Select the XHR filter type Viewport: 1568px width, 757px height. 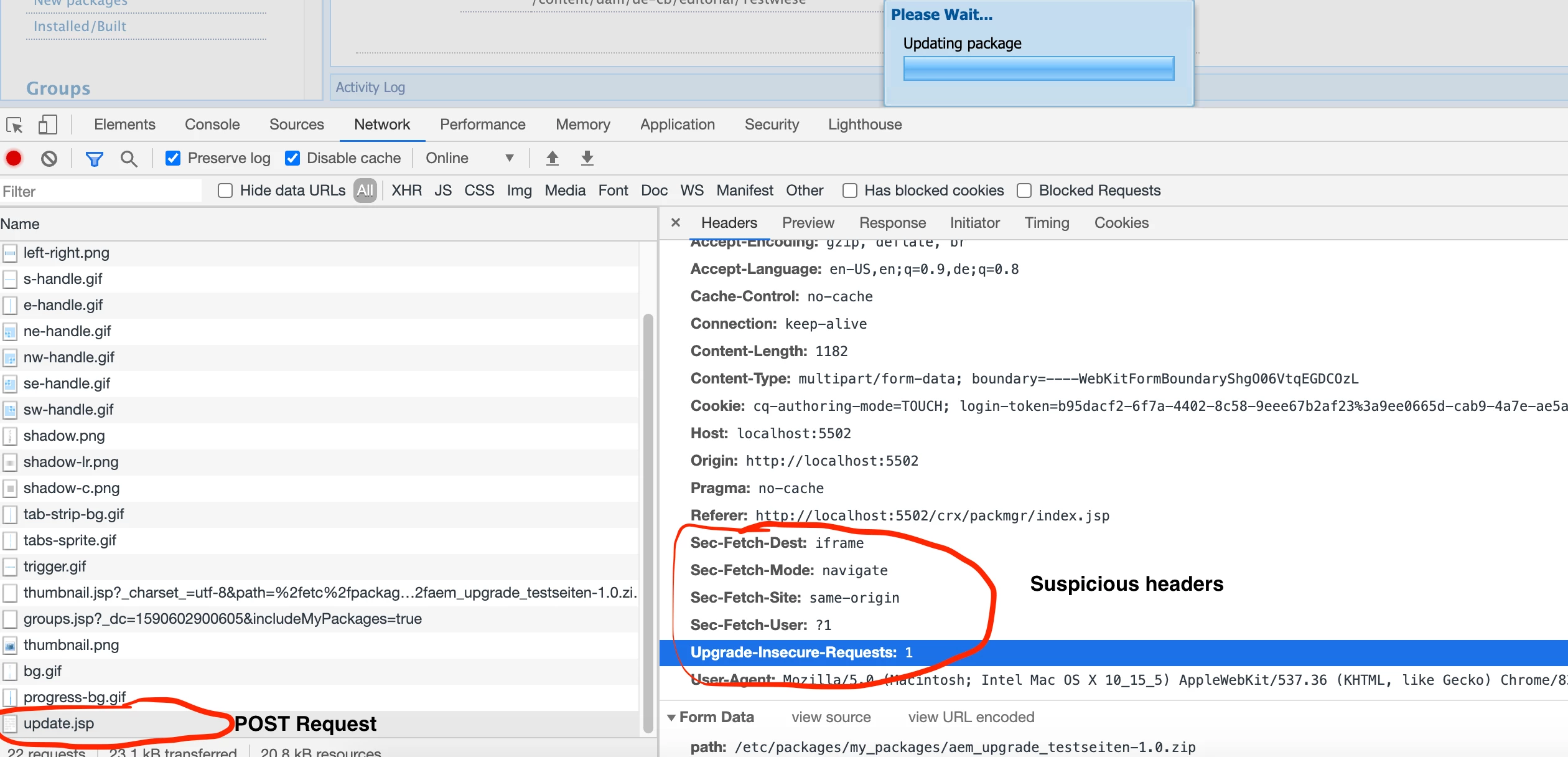pyautogui.click(x=406, y=190)
